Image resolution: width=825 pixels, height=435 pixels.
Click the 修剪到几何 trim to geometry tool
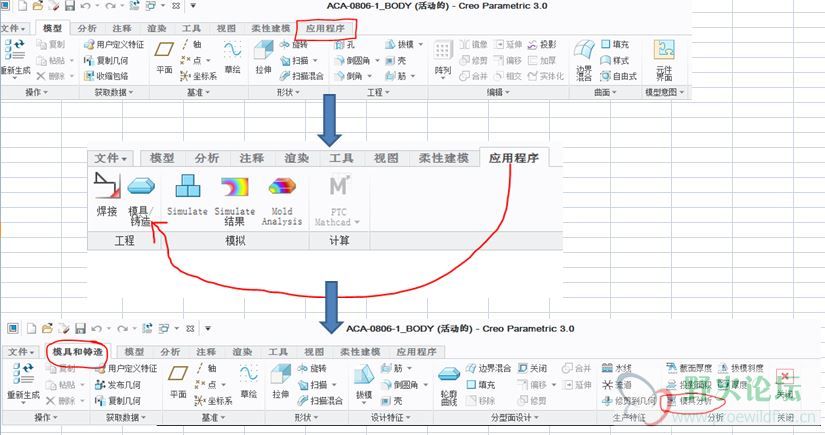[x=629, y=401]
